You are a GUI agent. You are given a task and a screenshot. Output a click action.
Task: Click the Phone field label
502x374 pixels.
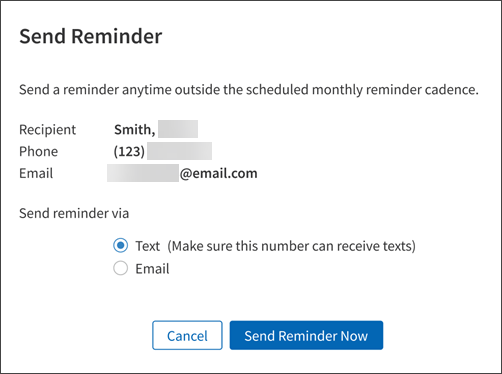point(39,152)
